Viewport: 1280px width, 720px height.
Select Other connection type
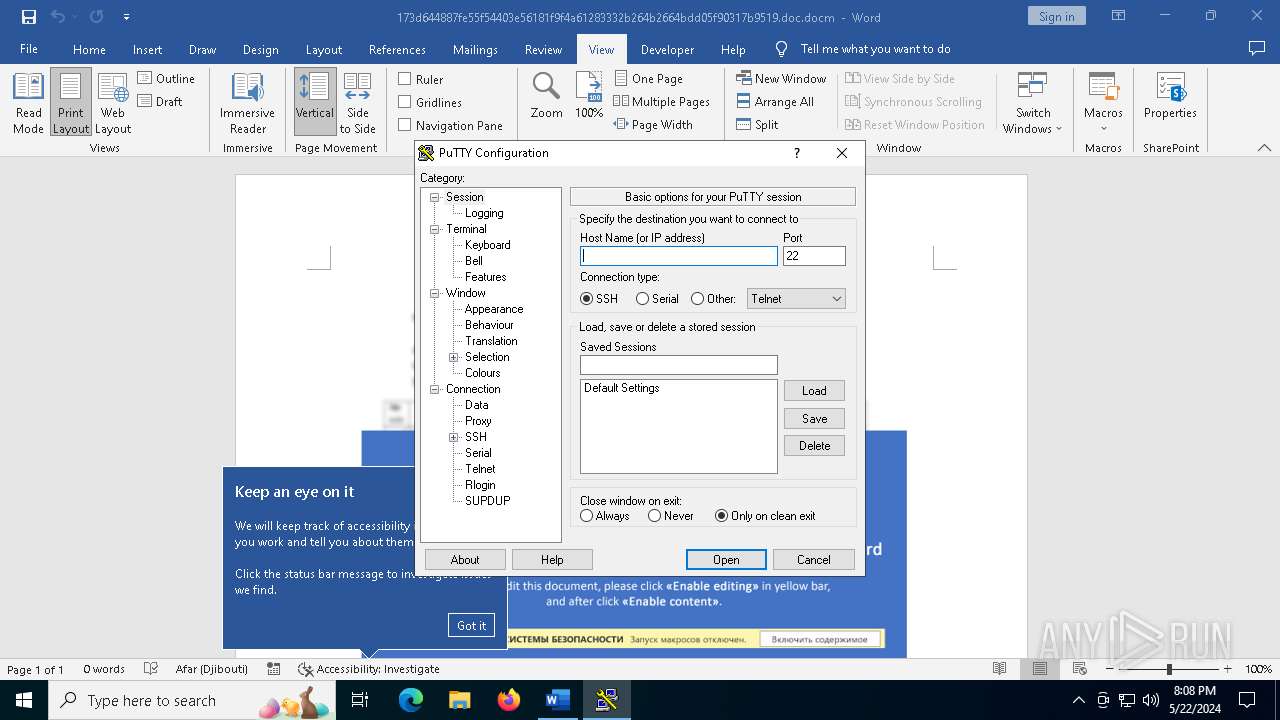[697, 298]
